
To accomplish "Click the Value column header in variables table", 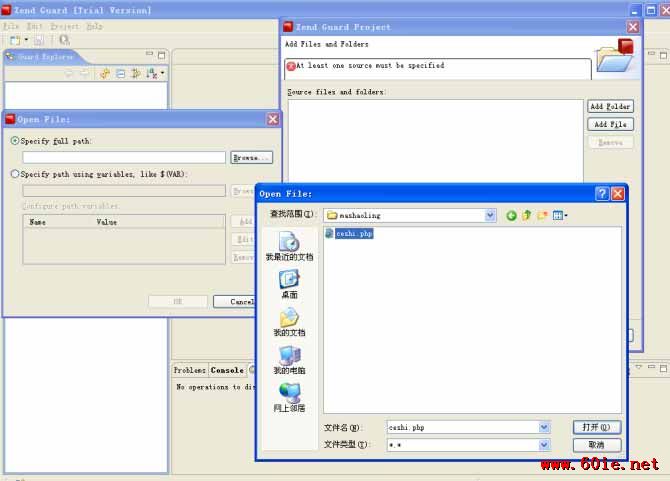I will tap(106, 222).
